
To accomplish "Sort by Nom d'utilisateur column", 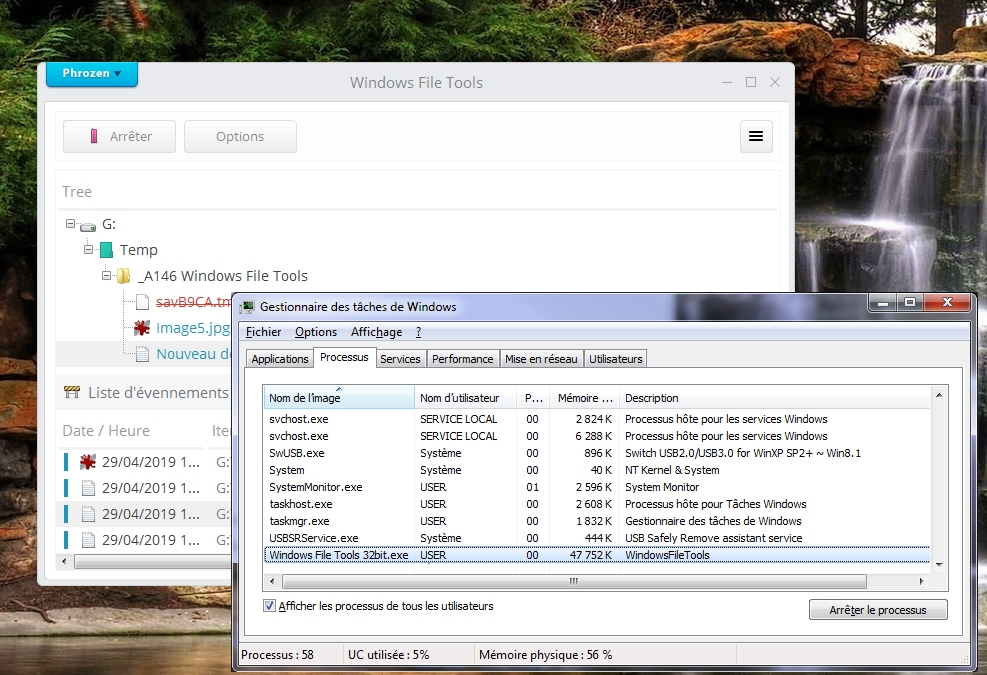I will pyautogui.click(x=466, y=398).
